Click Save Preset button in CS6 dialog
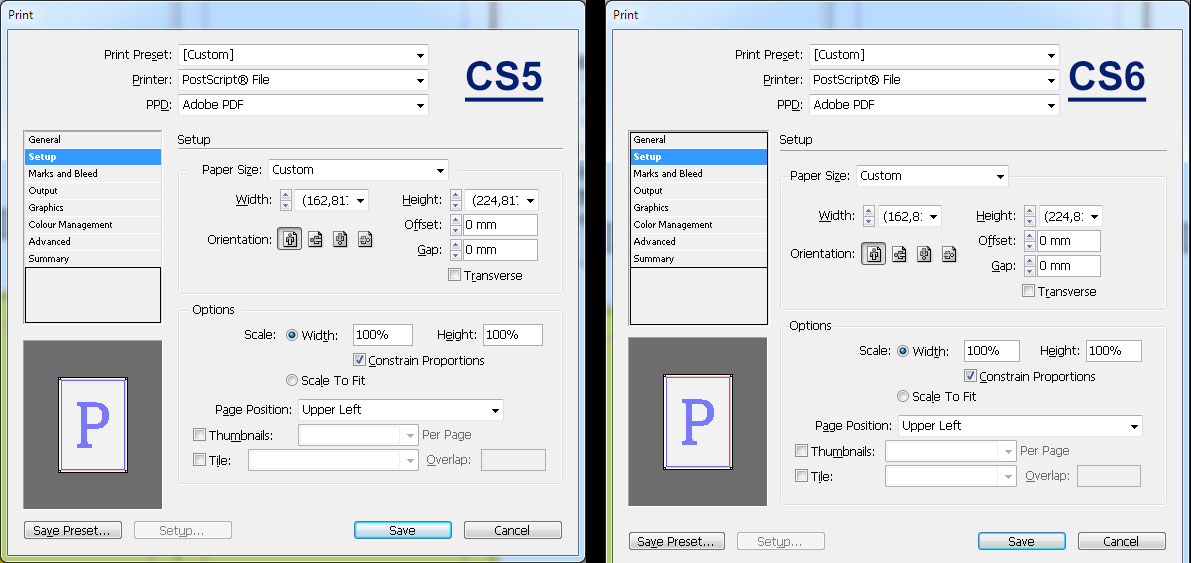 click(677, 542)
